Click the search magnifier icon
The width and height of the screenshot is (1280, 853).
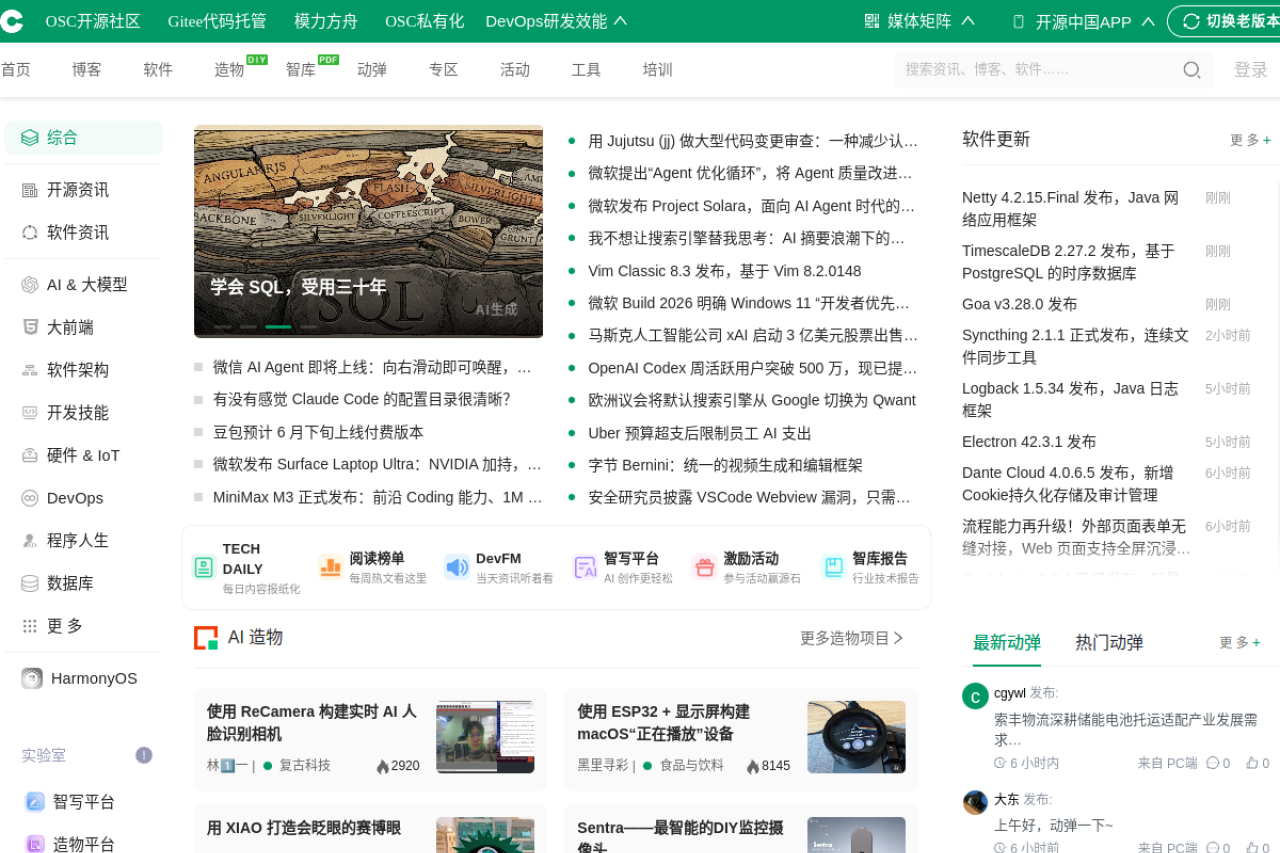click(1192, 70)
